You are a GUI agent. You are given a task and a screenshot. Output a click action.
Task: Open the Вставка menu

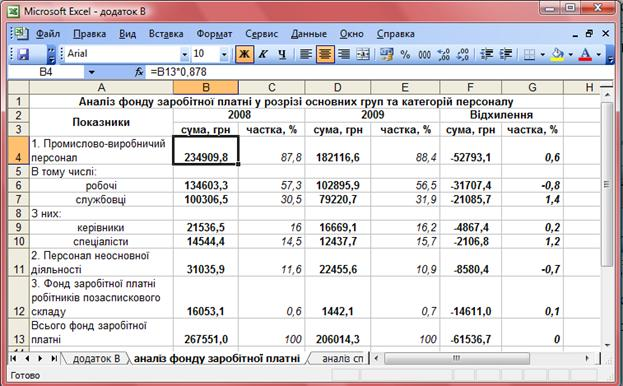(166, 34)
